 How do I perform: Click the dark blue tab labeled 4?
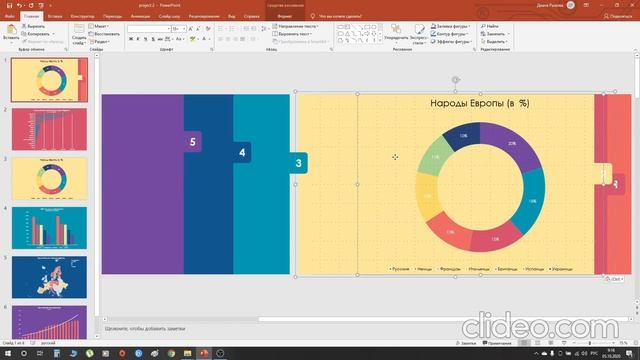(x=242, y=152)
